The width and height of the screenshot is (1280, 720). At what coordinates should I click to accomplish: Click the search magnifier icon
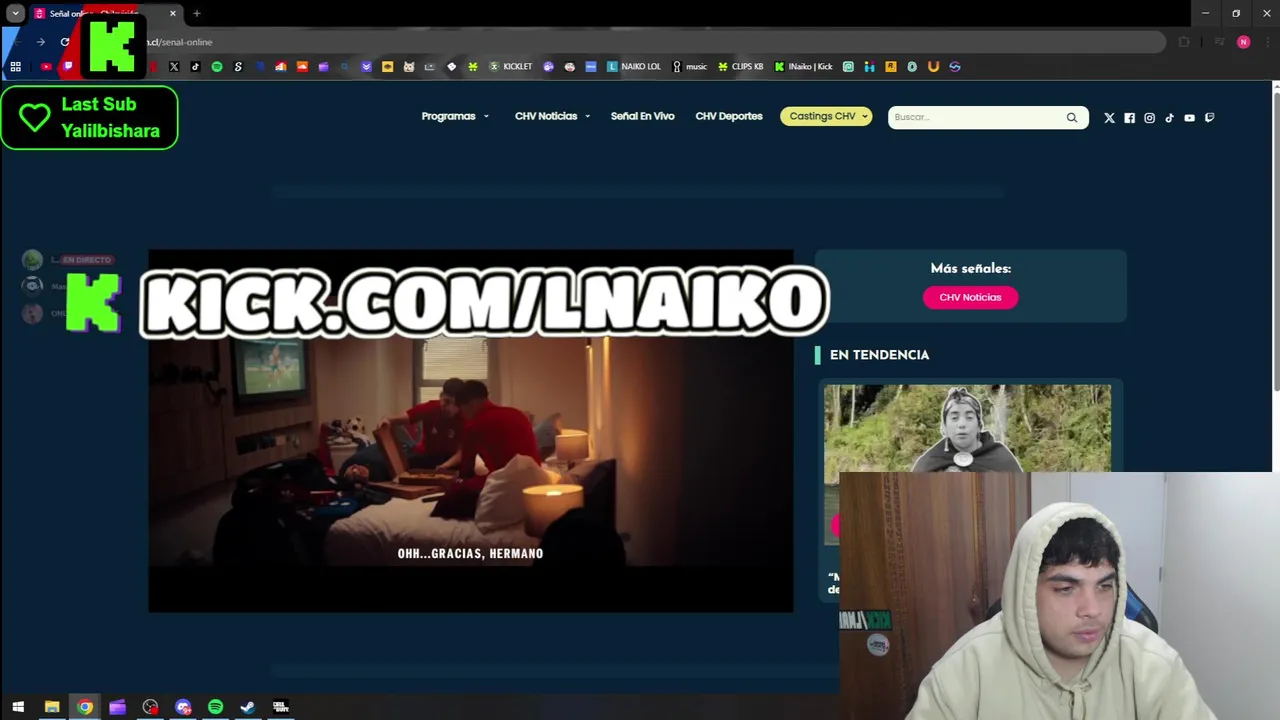[1072, 117]
